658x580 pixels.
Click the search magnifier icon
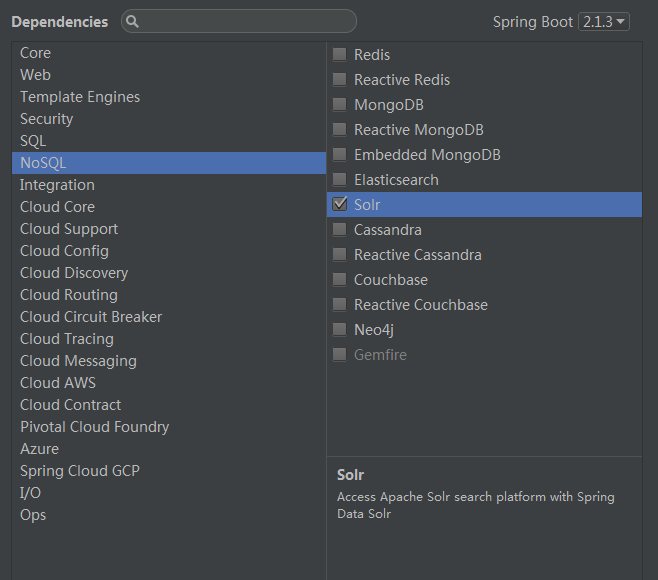pyautogui.click(x=133, y=21)
